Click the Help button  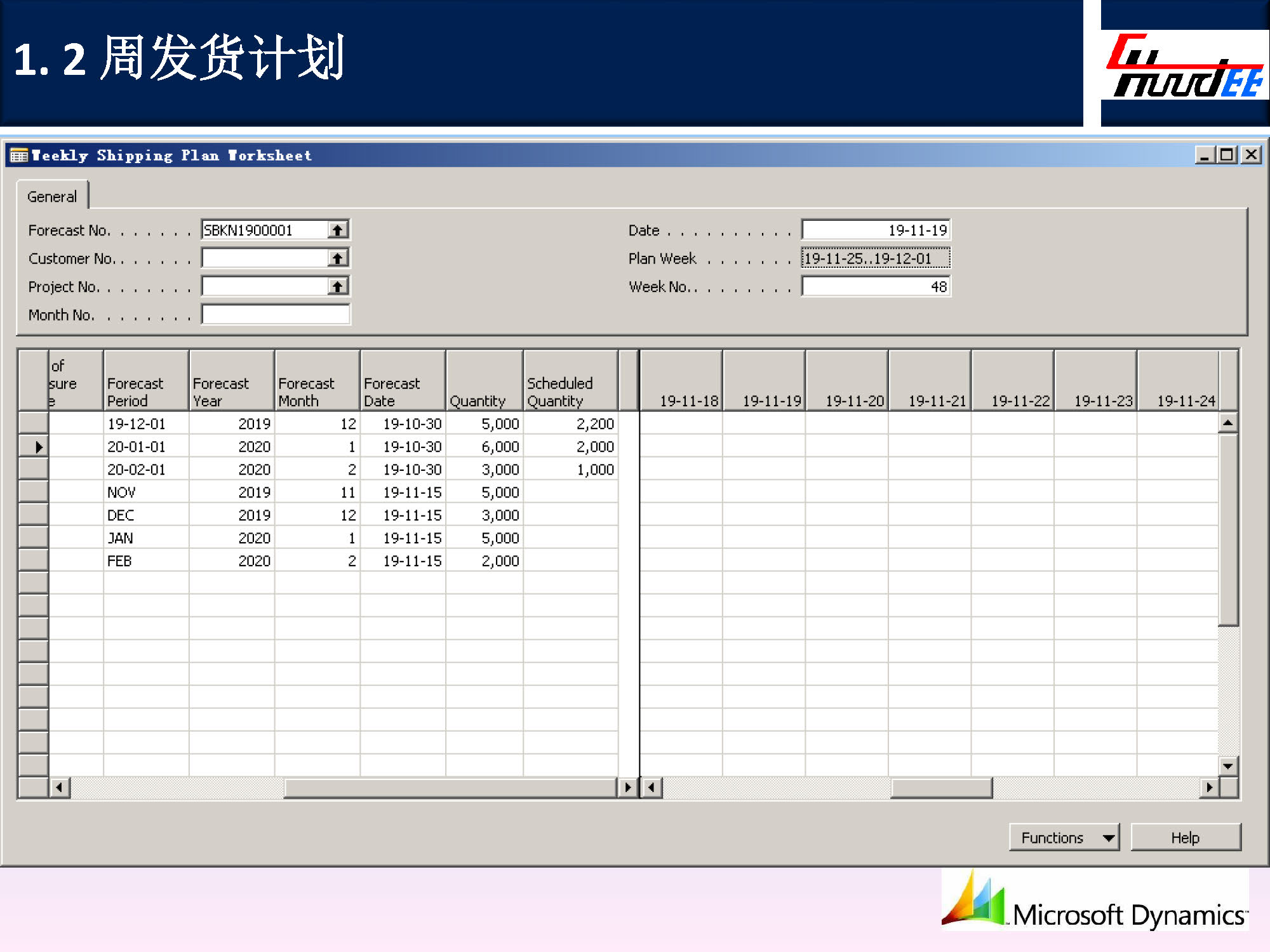[x=1185, y=838]
